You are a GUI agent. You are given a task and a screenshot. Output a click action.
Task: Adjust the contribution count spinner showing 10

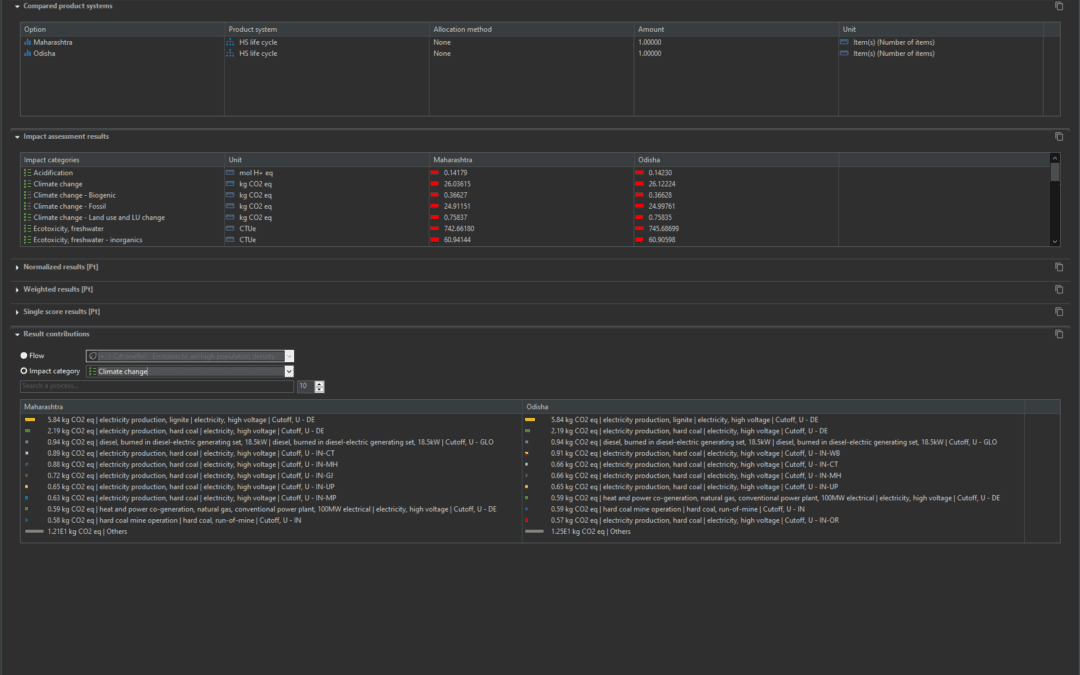(319, 386)
